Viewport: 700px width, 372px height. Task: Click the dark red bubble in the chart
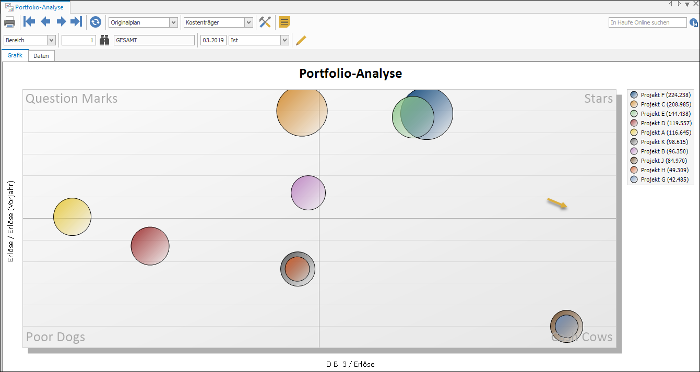tap(150, 246)
